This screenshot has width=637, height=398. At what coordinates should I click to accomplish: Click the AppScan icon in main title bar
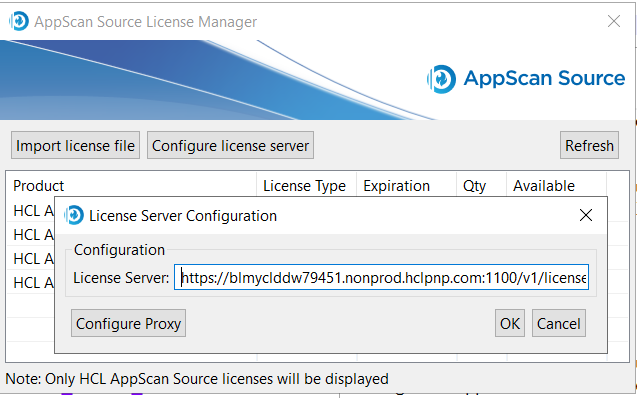click(19, 21)
